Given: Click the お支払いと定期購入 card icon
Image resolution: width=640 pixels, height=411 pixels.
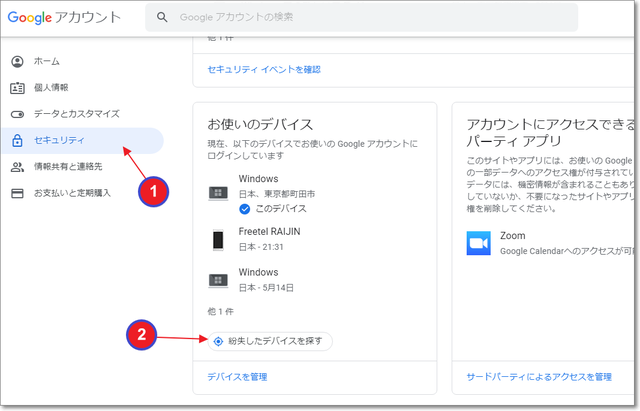Looking at the screenshot, I should [17, 192].
